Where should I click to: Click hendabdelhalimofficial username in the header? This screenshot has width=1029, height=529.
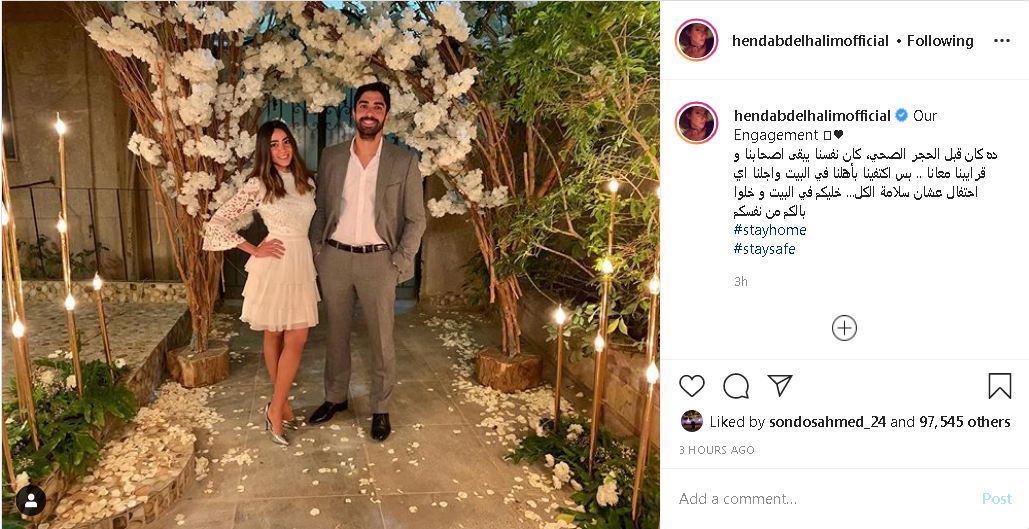point(810,41)
